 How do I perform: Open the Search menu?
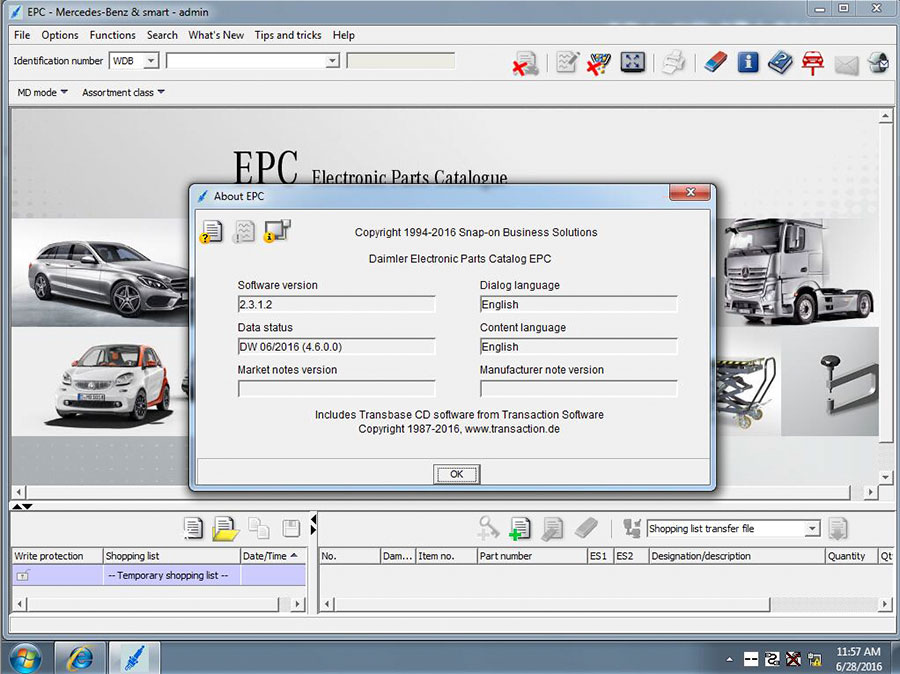point(162,35)
